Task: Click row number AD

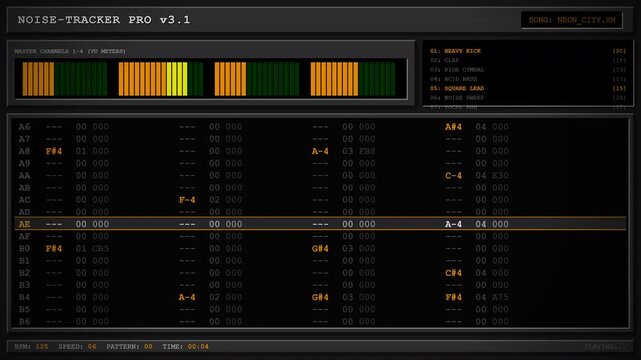Action: tap(25, 212)
